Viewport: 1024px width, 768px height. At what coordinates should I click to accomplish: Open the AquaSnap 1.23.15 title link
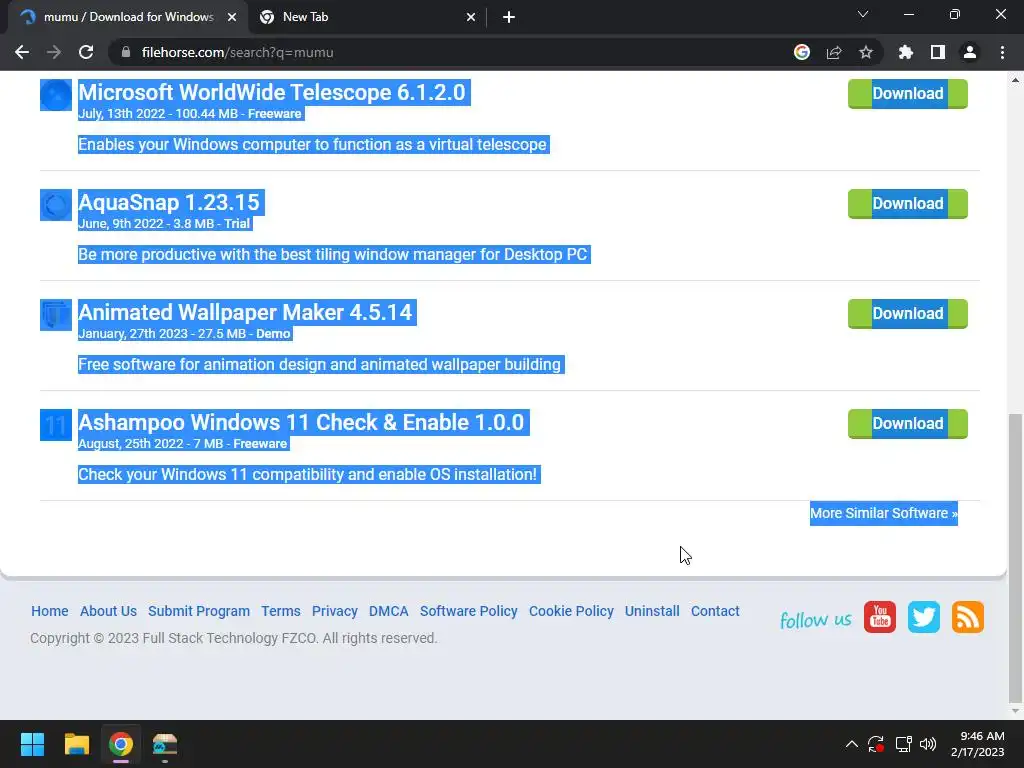(168, 202)
